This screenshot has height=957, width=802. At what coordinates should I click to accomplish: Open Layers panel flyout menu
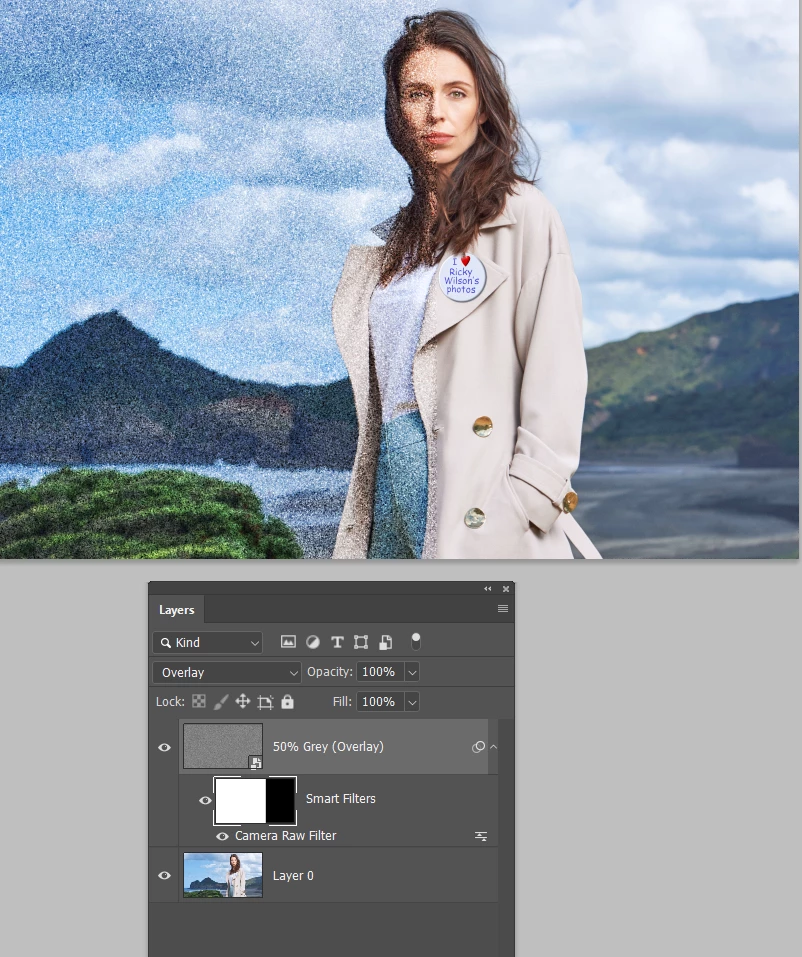click(x=503, y=609)
